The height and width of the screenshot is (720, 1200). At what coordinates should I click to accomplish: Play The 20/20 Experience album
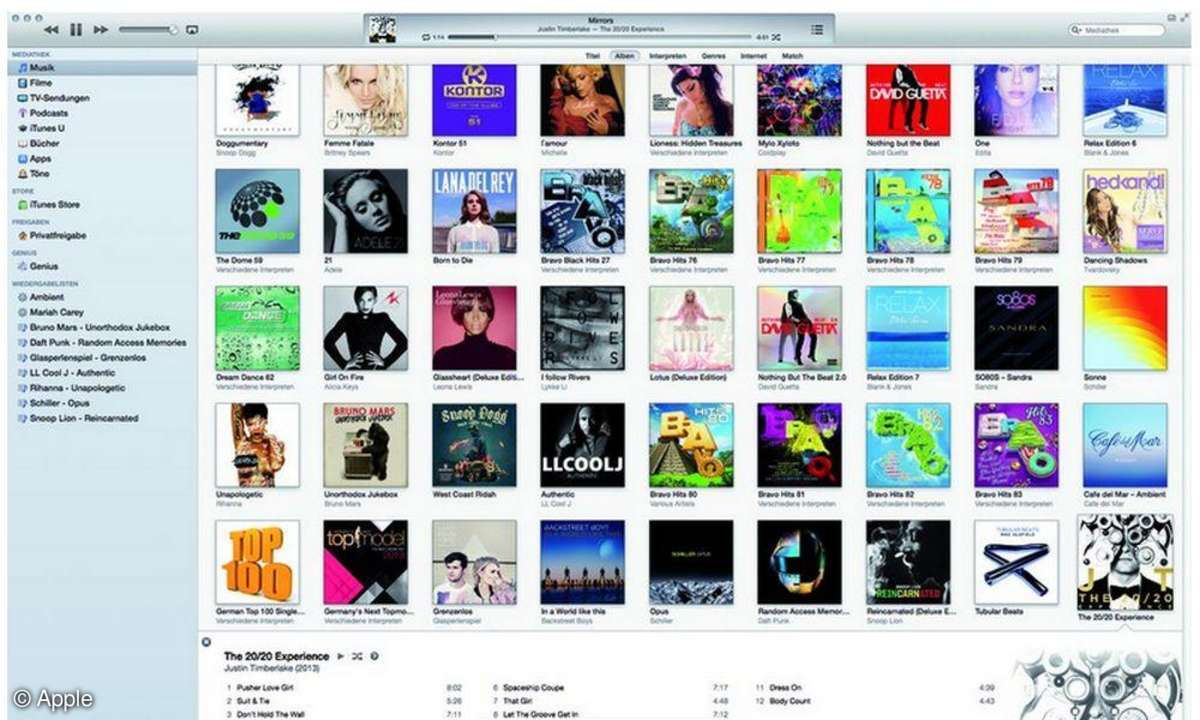tap(340, 656)
